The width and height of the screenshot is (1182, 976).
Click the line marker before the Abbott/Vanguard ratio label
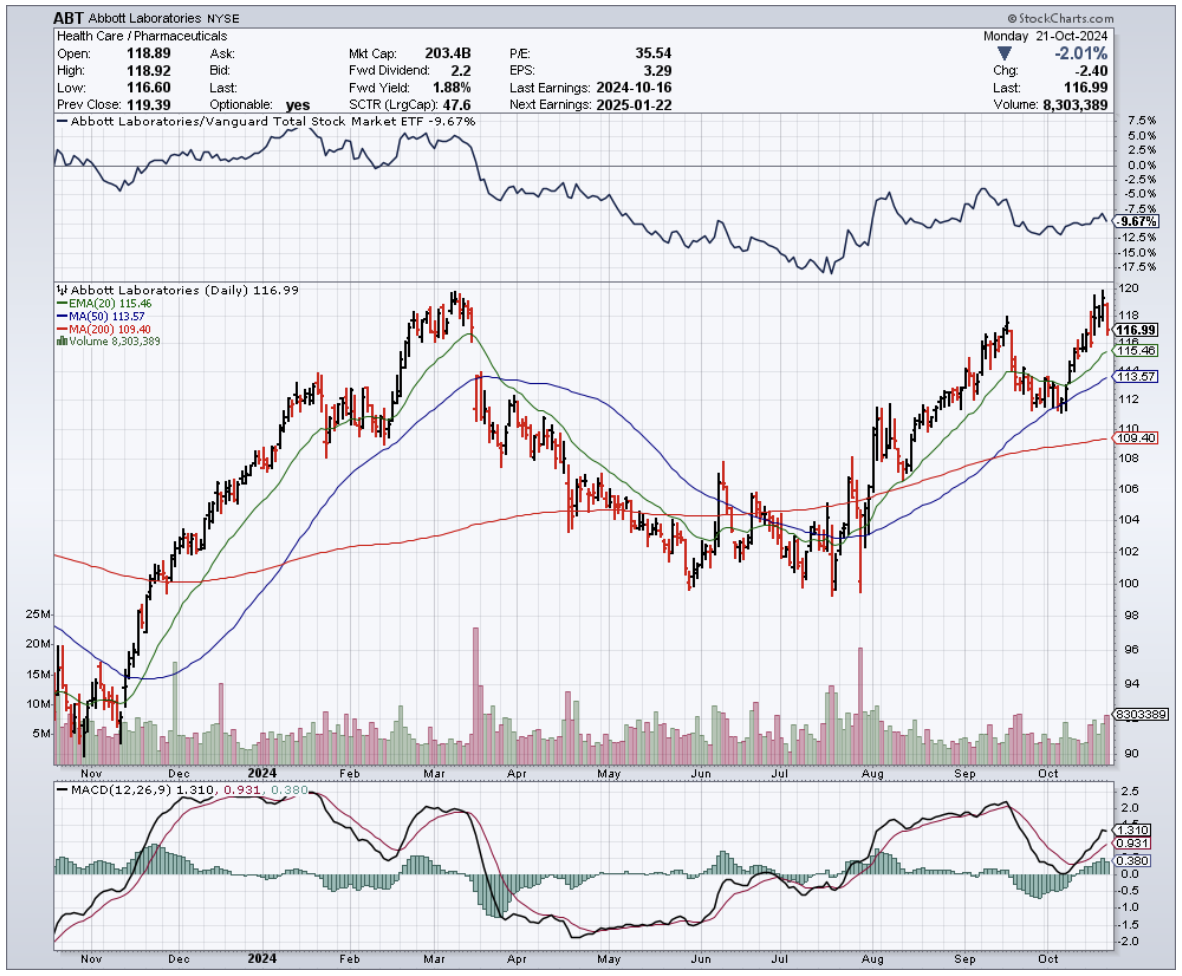click(x=60, y=121)
